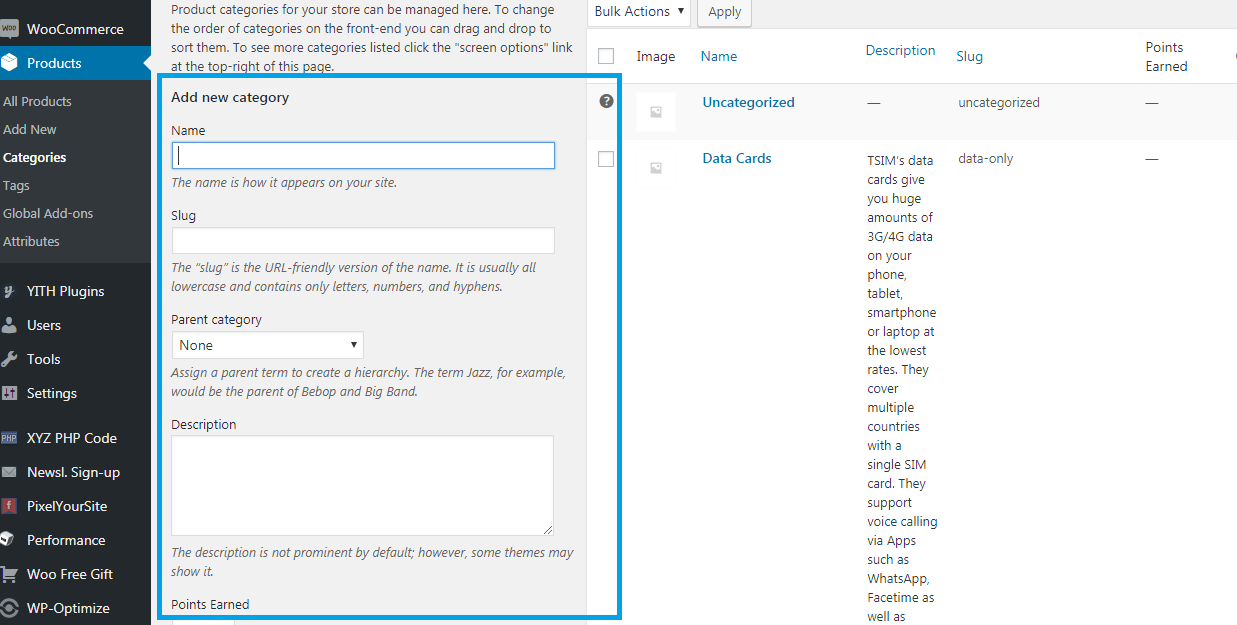Open the Tags submenu item
The image size is (1237, 625).
16,185
